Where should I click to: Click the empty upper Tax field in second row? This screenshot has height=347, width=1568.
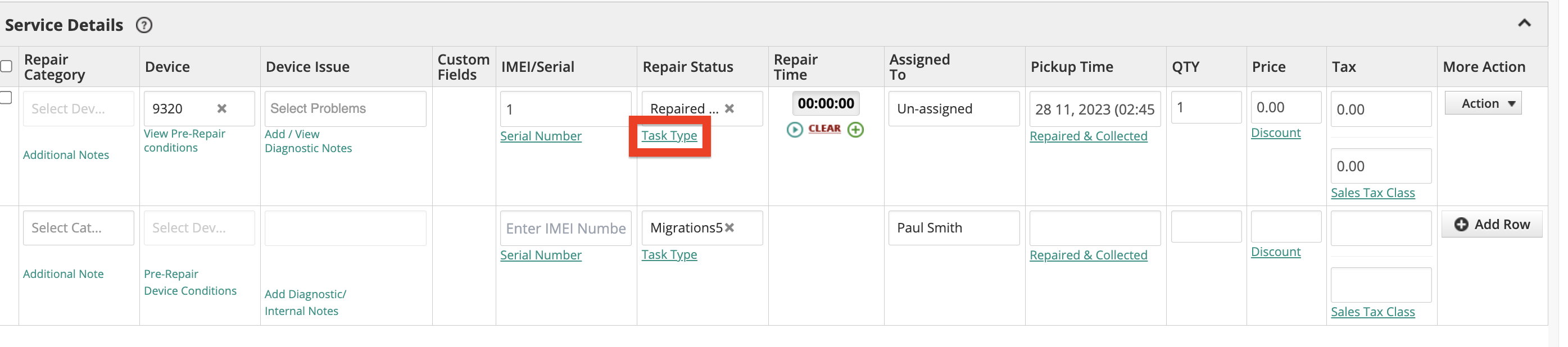[1380, 228]
